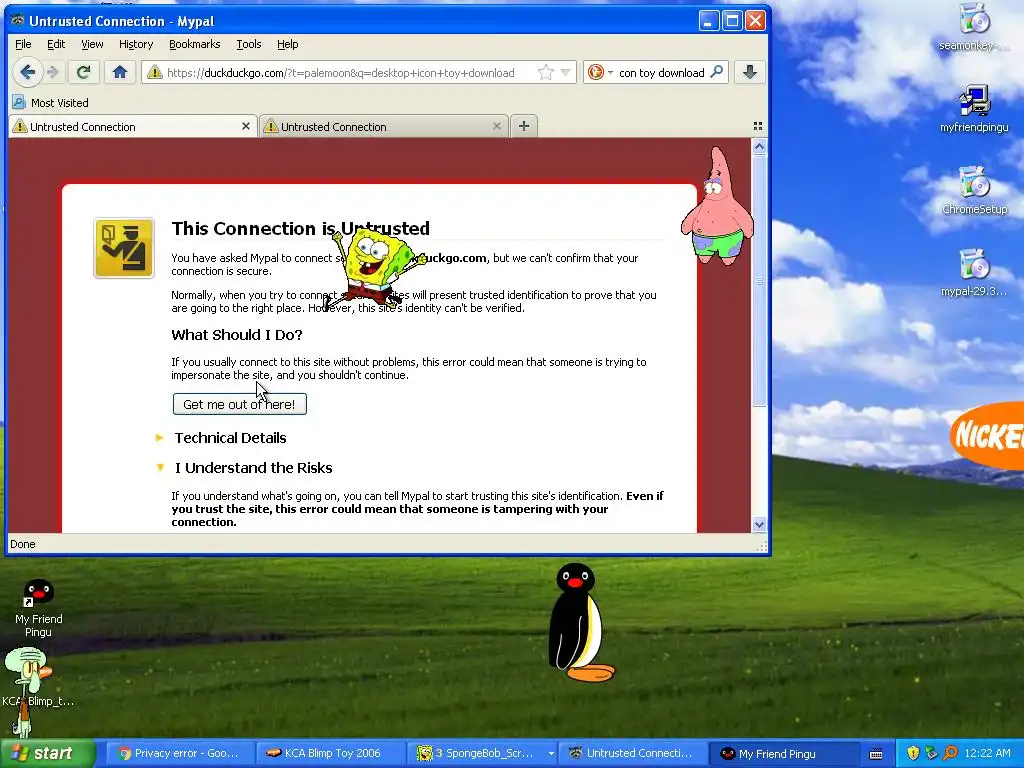Open the SpongeBob_Scr taskbar group

point(485,753)
